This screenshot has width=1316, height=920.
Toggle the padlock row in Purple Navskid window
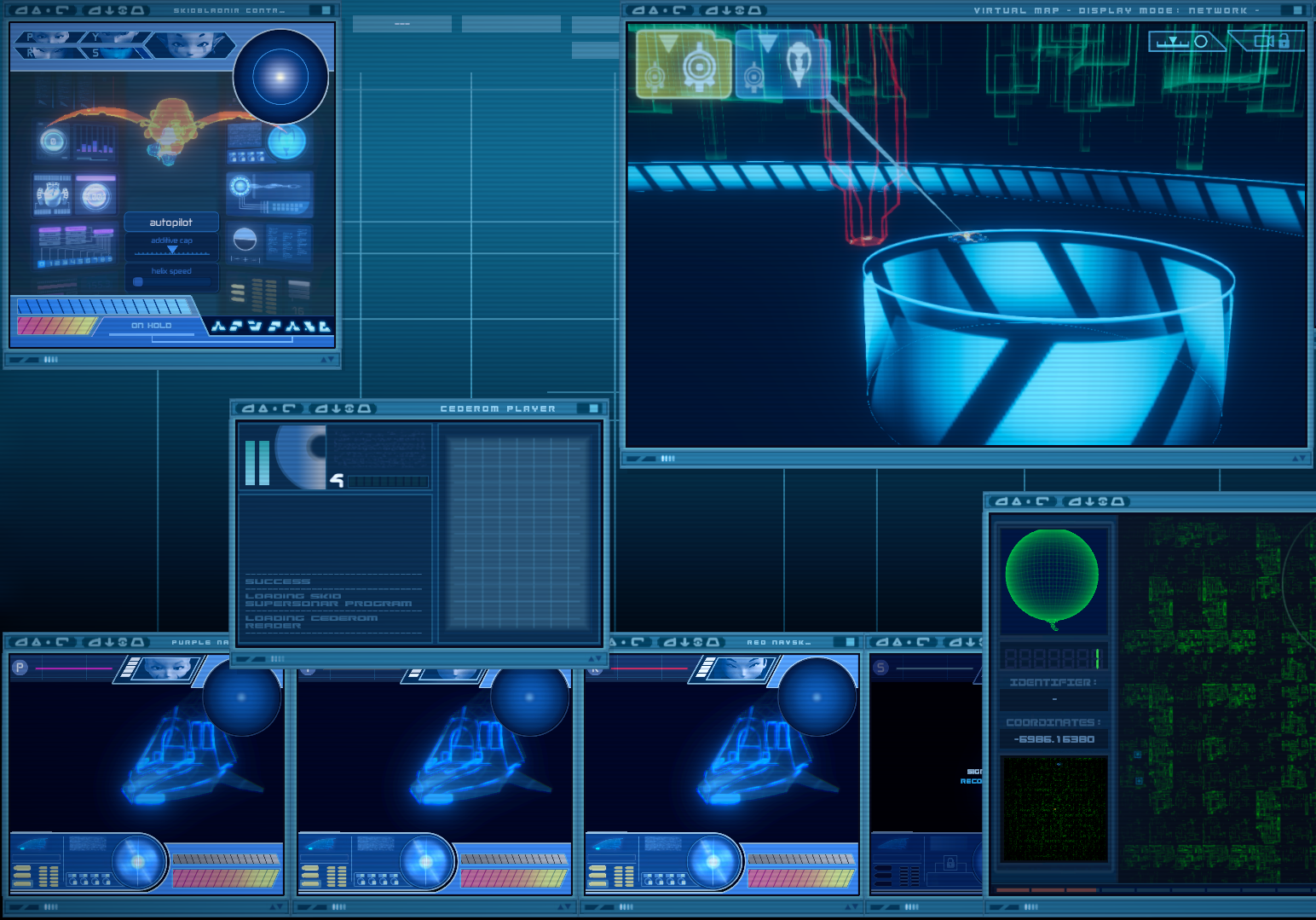click(x=89, y=880)
